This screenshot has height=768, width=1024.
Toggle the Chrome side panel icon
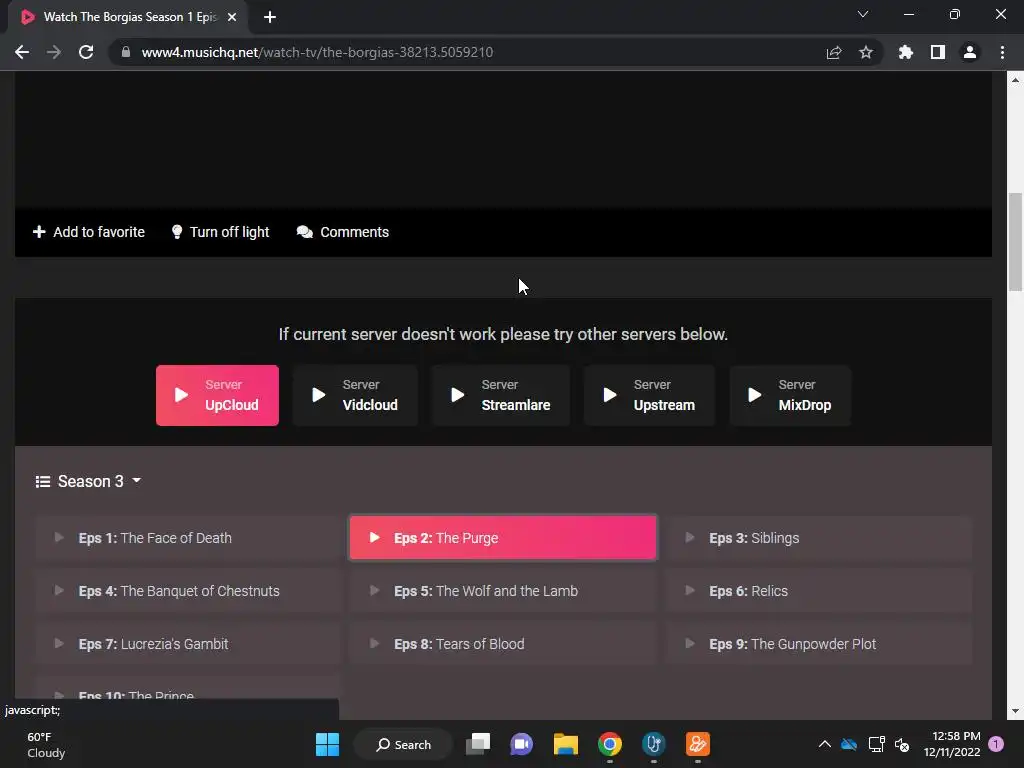click(938, 52)
